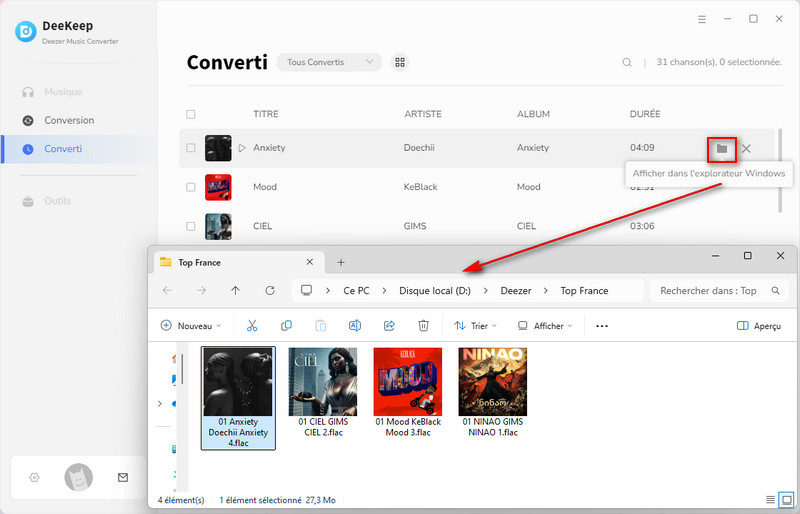
Task: Click the Share icon in Explorer toolbar
Action: click(x=389, y=326)
